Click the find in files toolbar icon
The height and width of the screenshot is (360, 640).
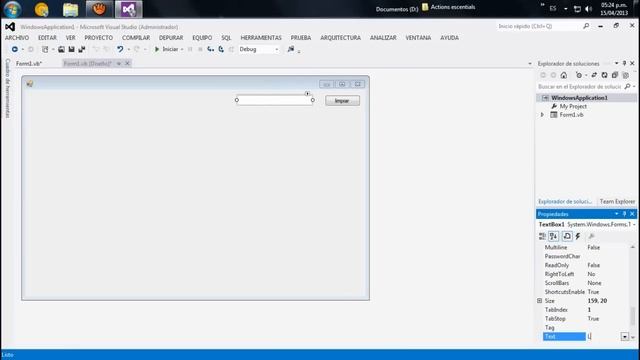point(291,49)
